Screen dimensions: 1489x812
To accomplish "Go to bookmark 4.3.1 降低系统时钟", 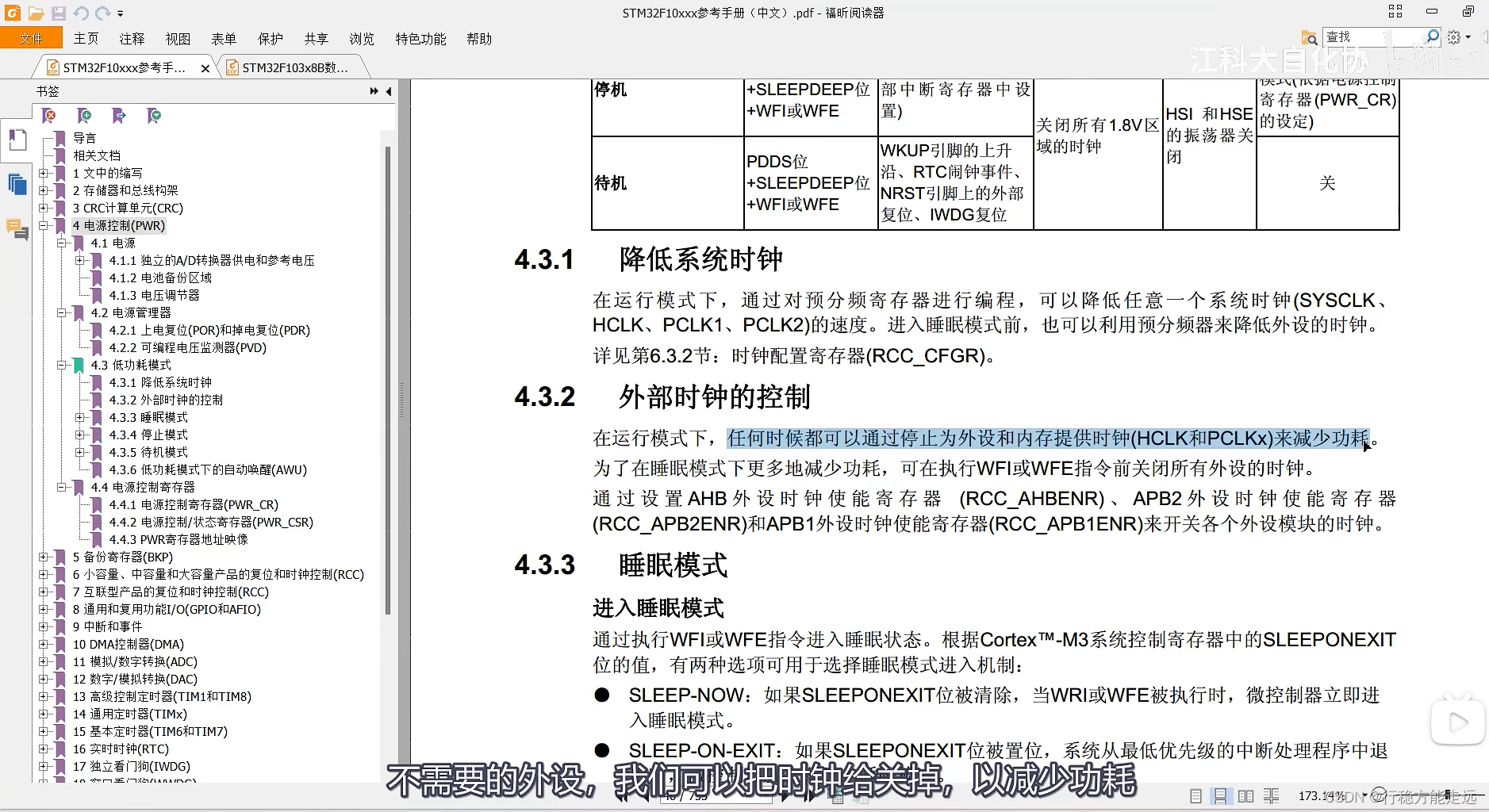I will 160,382.
